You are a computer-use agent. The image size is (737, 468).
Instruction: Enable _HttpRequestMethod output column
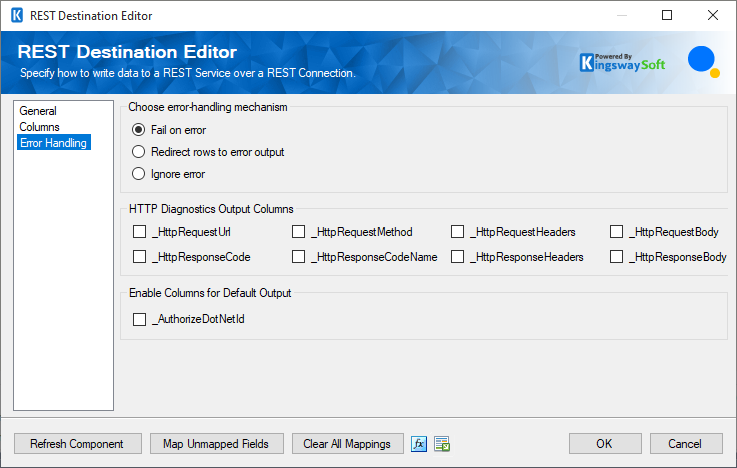click(298, 232)
